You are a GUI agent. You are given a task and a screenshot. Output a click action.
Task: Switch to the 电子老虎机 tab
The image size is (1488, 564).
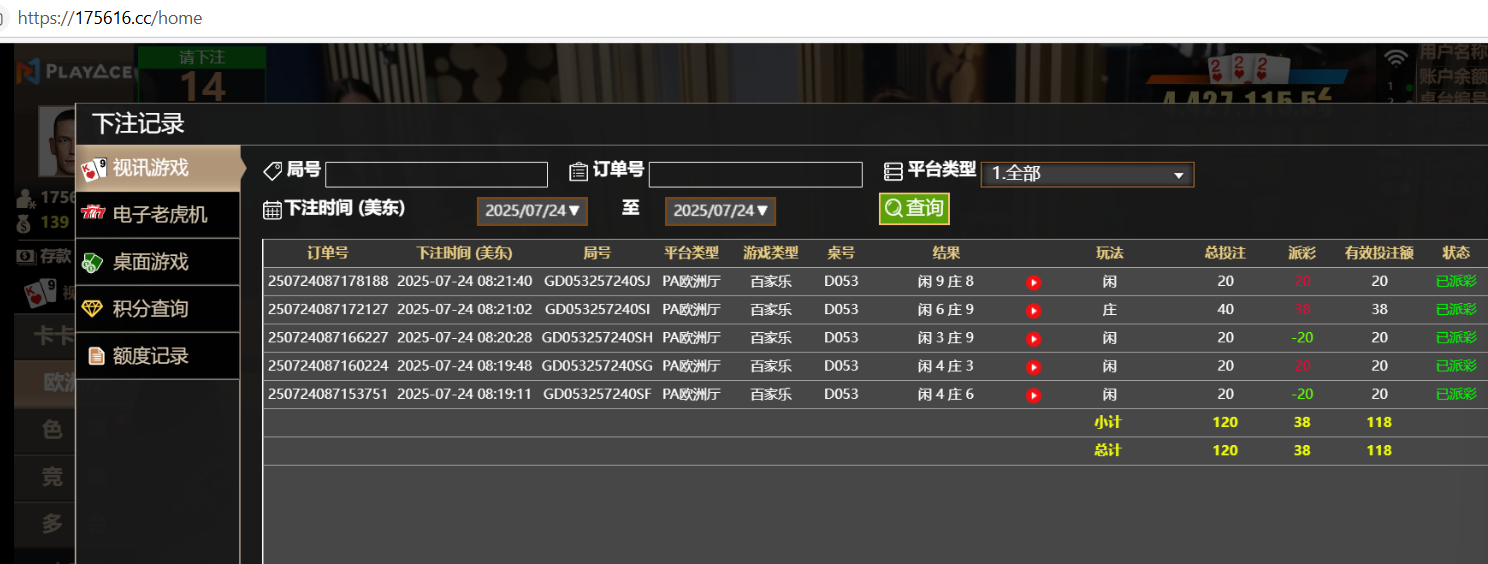point(158,215)
